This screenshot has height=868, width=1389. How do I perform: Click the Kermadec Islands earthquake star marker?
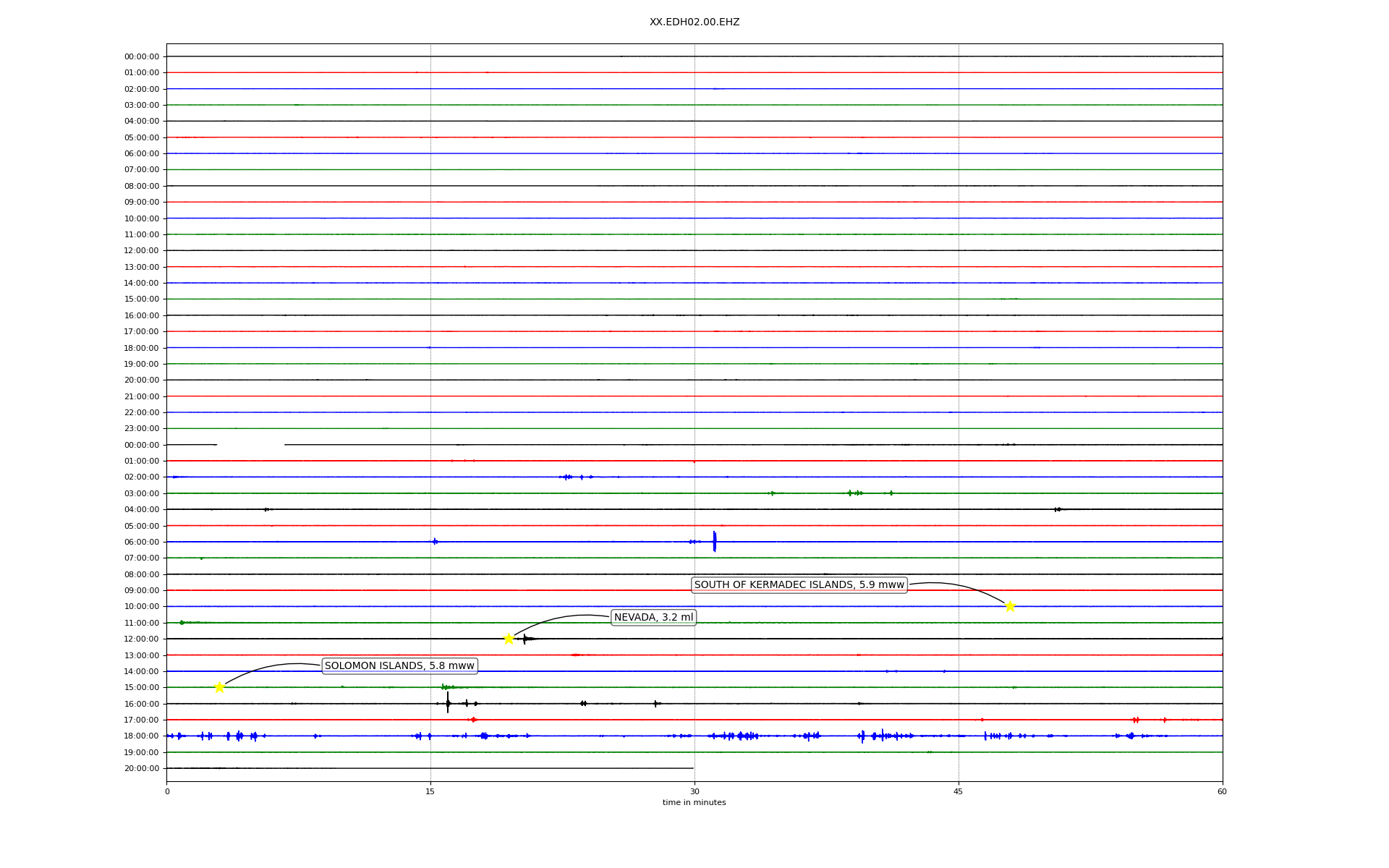click(x=1010, y=606)
